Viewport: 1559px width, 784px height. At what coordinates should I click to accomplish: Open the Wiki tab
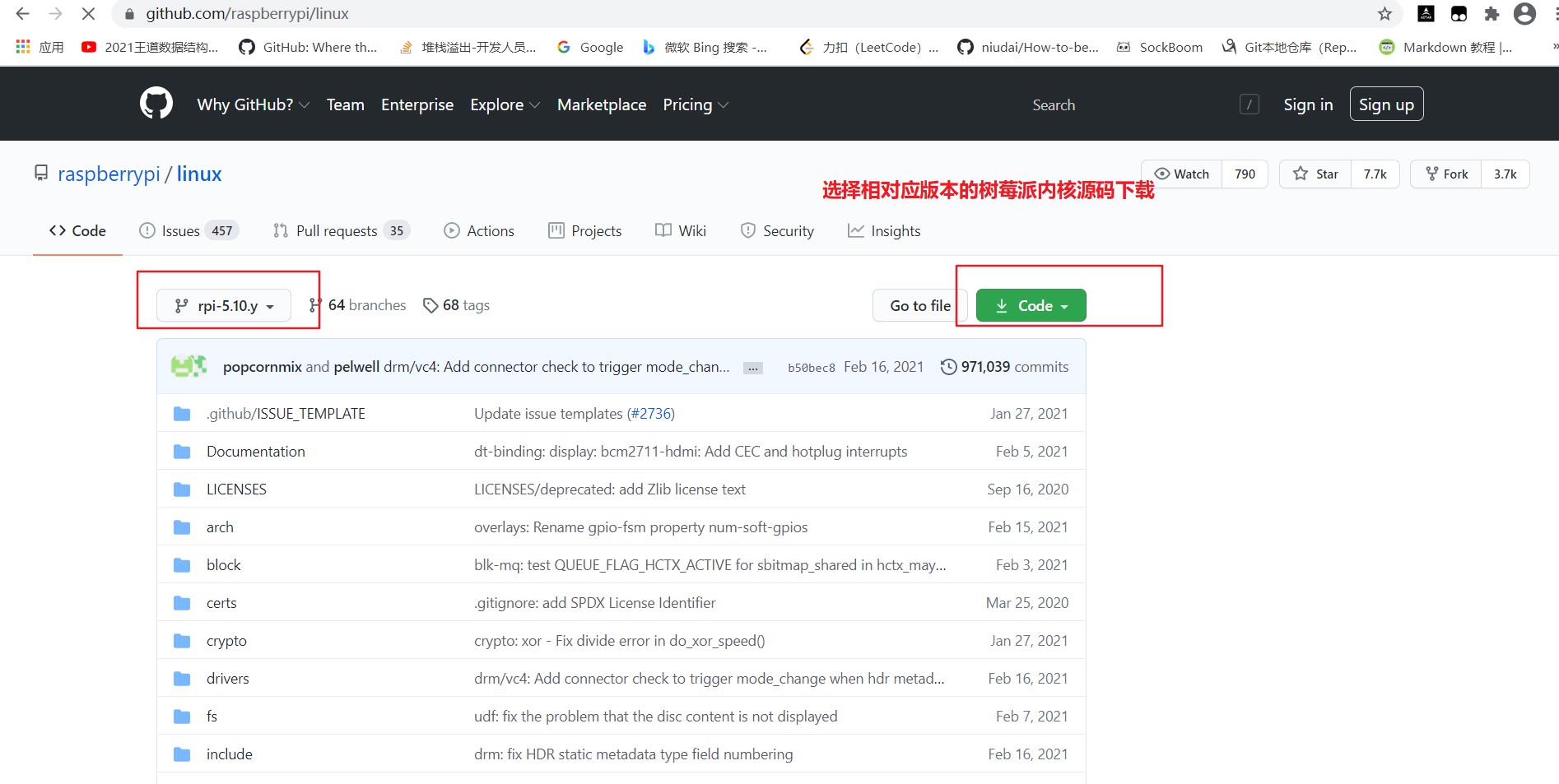pyautogui.click(x=681, y=231)
